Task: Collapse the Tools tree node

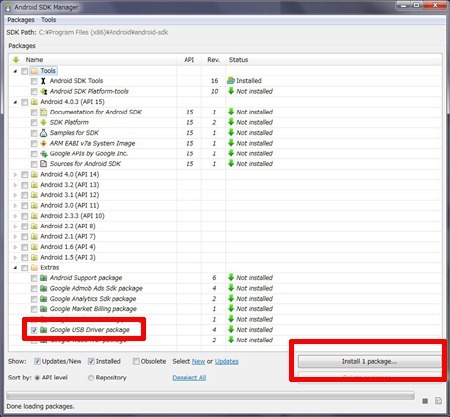Action: pyautogui.click(x=15, y=71)
